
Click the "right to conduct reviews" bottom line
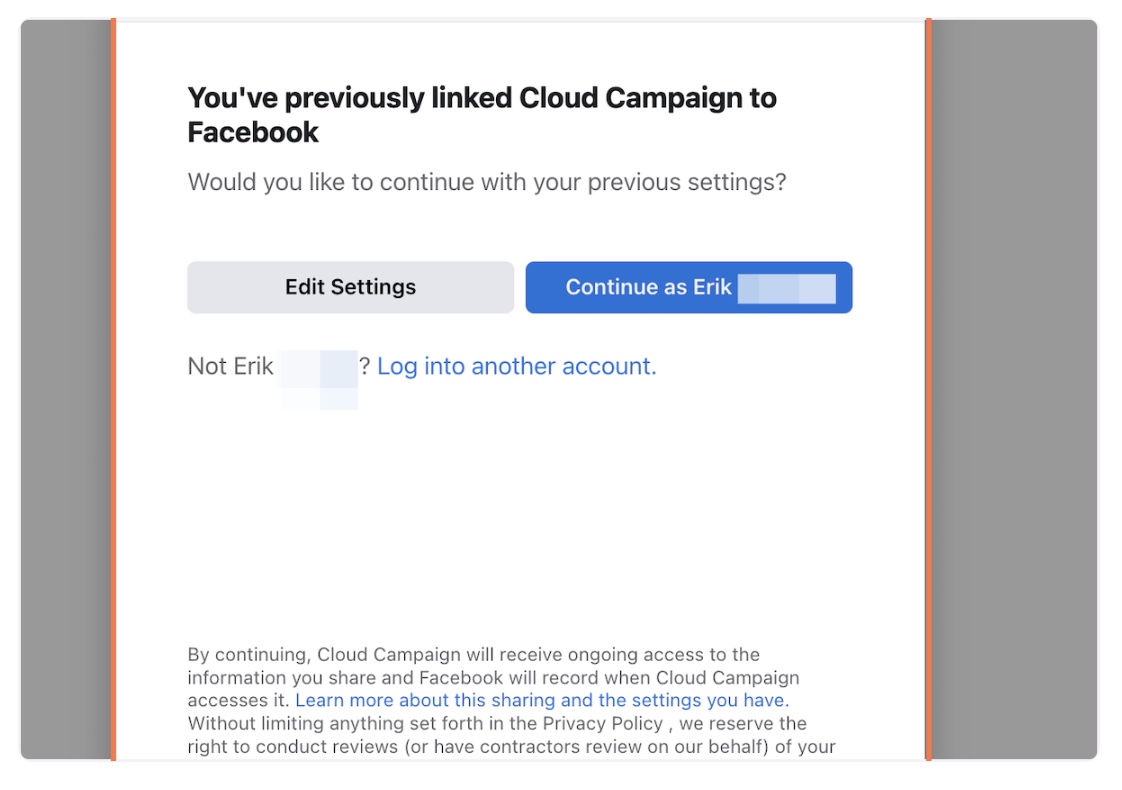tap(510, 747)
